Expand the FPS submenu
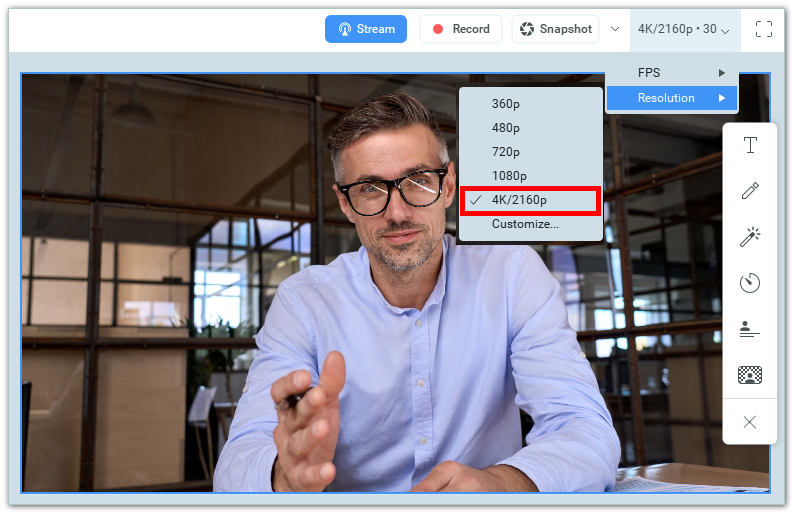 coord(672,73)
